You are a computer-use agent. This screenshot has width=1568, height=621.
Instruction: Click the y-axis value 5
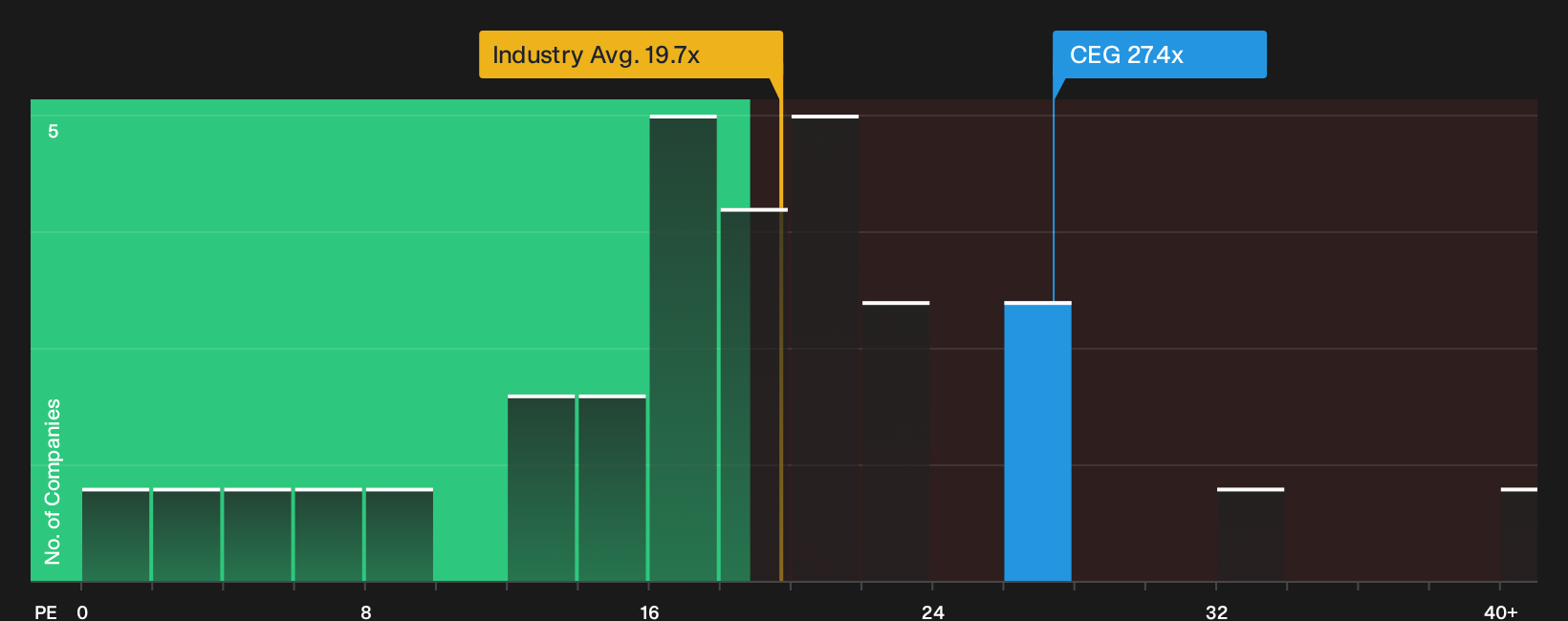54,131
